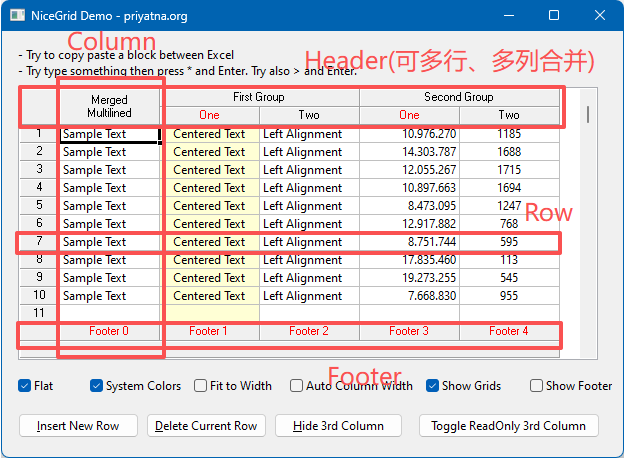This screenshot has width=625, height=460.
Task: Click the Centered Text cell in row 4
Action: 210,188
